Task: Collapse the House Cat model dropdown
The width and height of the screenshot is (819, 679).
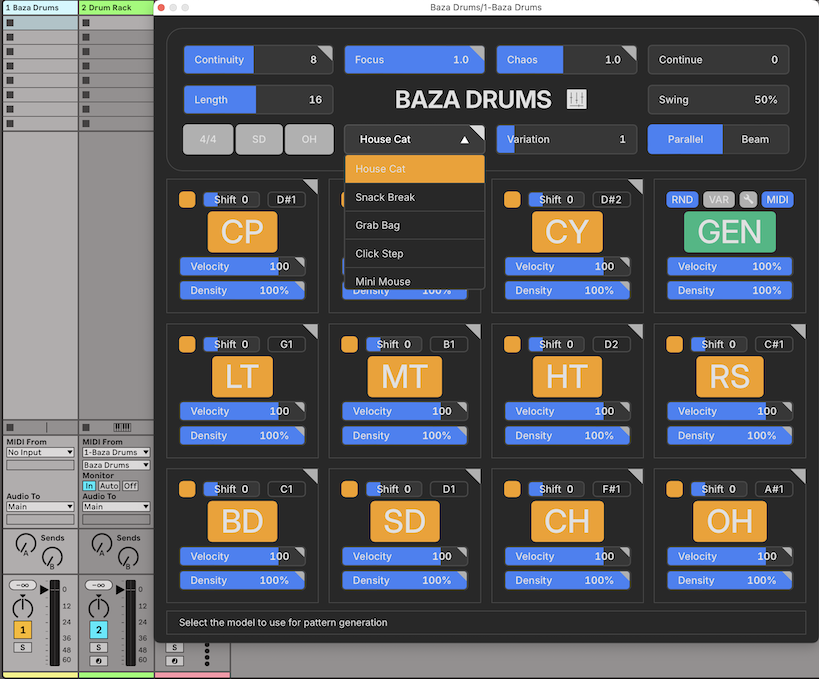Action: click(x=414, y=140)
